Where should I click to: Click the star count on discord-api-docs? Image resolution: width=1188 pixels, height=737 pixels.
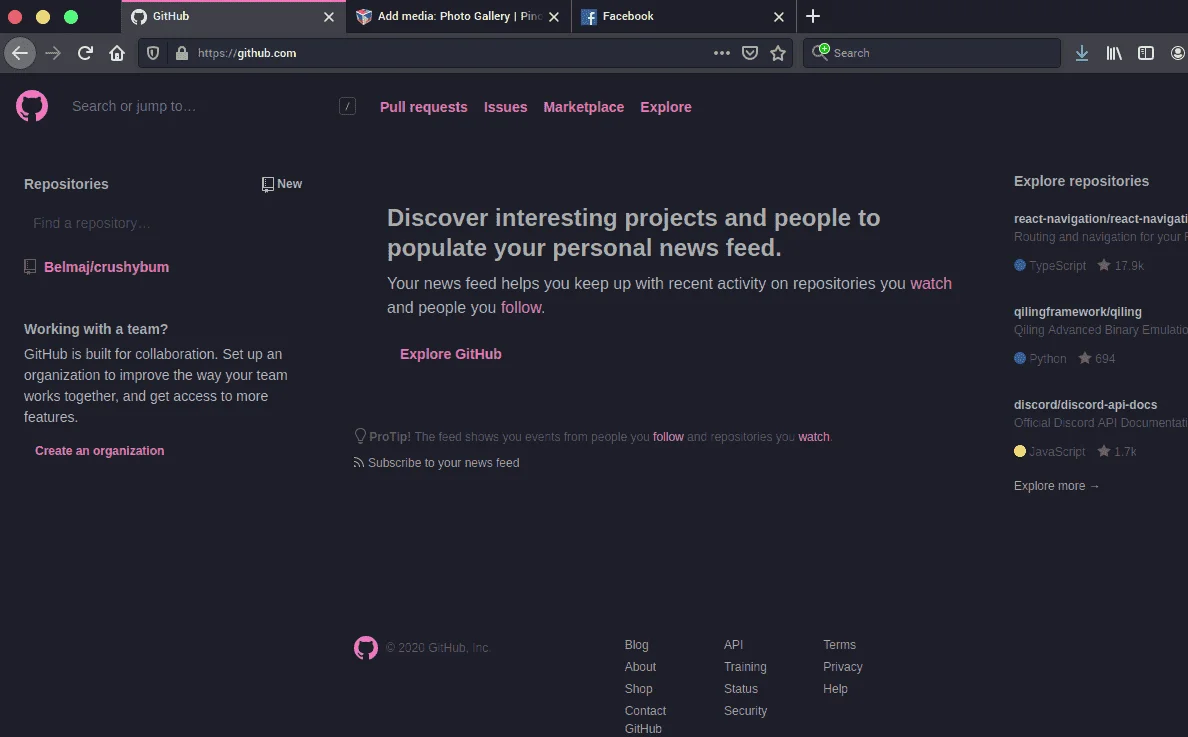click(1117, 451)
